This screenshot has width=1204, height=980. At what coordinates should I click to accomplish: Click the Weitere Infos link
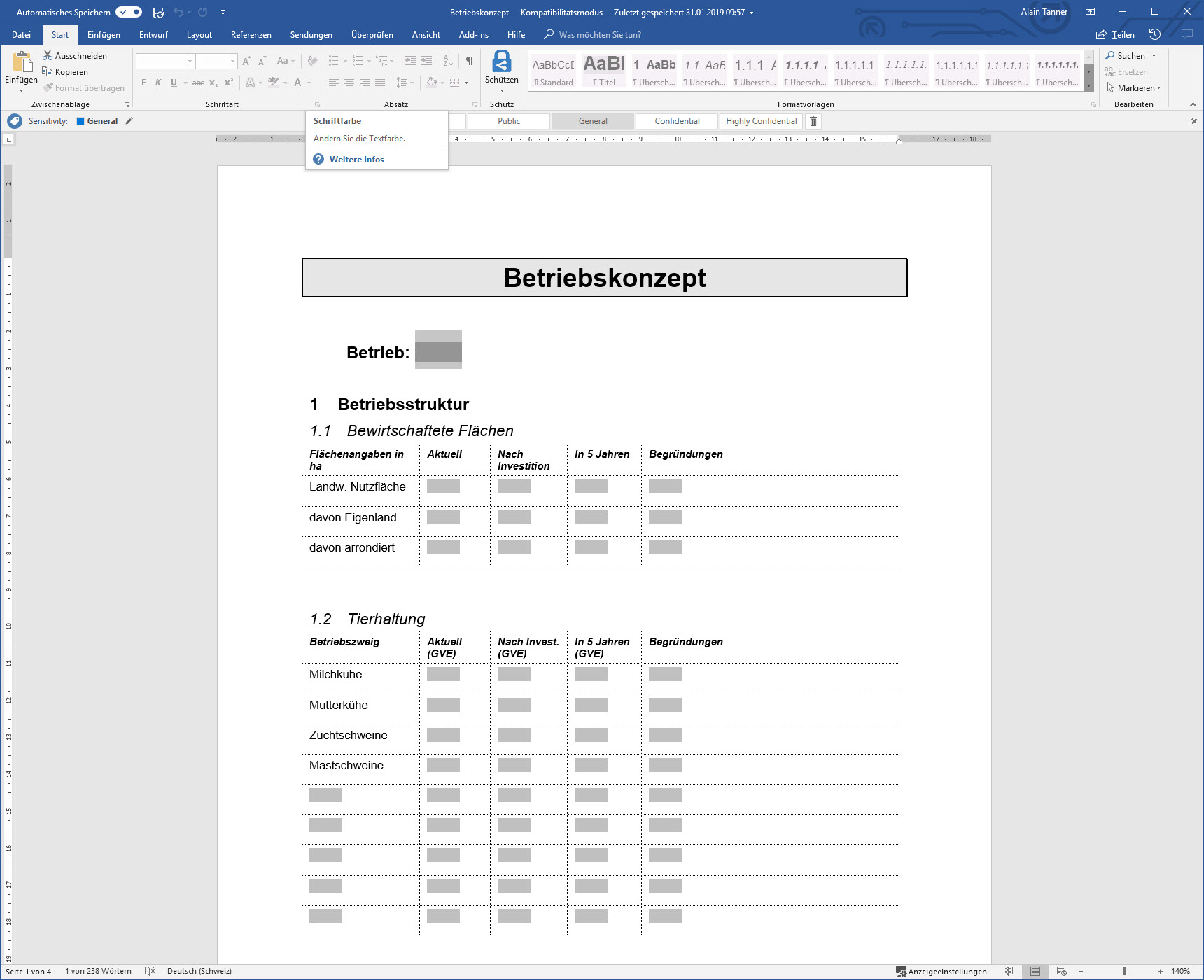[x=356, y=160]
